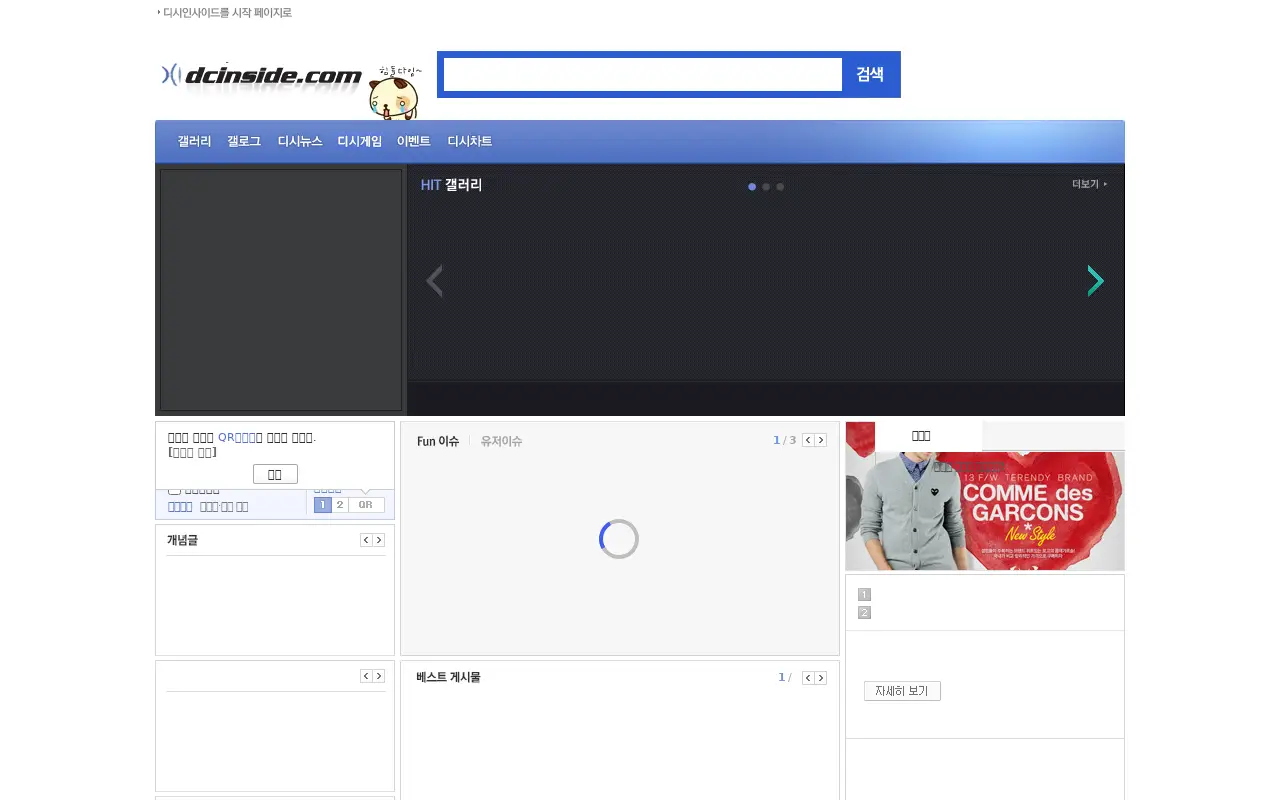Open 더보기 link in HIT 갤러리
1280x800 pixels.
1089,184
